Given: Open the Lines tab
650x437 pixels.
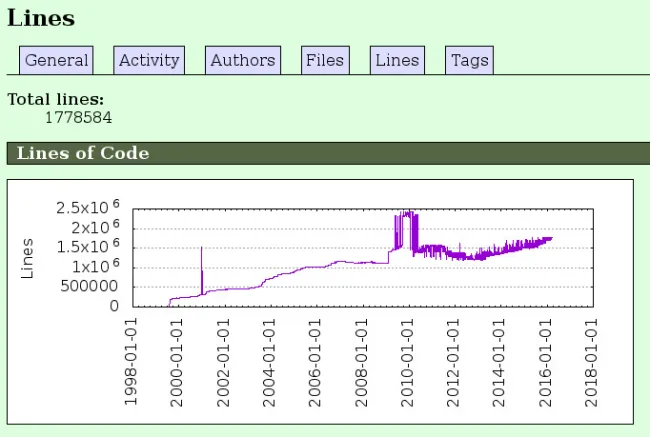Looking at the screenshot, I should (398, 61).
